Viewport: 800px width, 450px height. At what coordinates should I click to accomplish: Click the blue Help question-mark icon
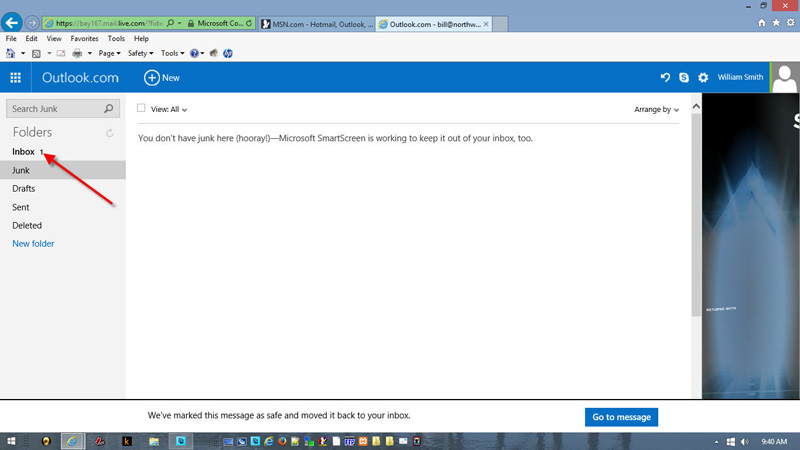[x=194, y=53]
